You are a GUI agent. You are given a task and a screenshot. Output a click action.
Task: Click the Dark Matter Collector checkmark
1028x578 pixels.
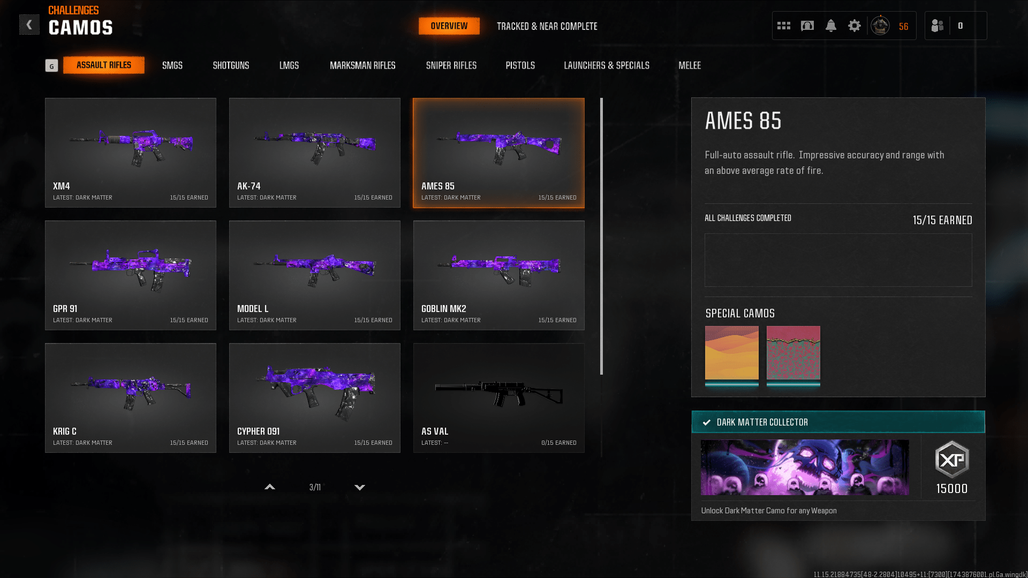706,423
